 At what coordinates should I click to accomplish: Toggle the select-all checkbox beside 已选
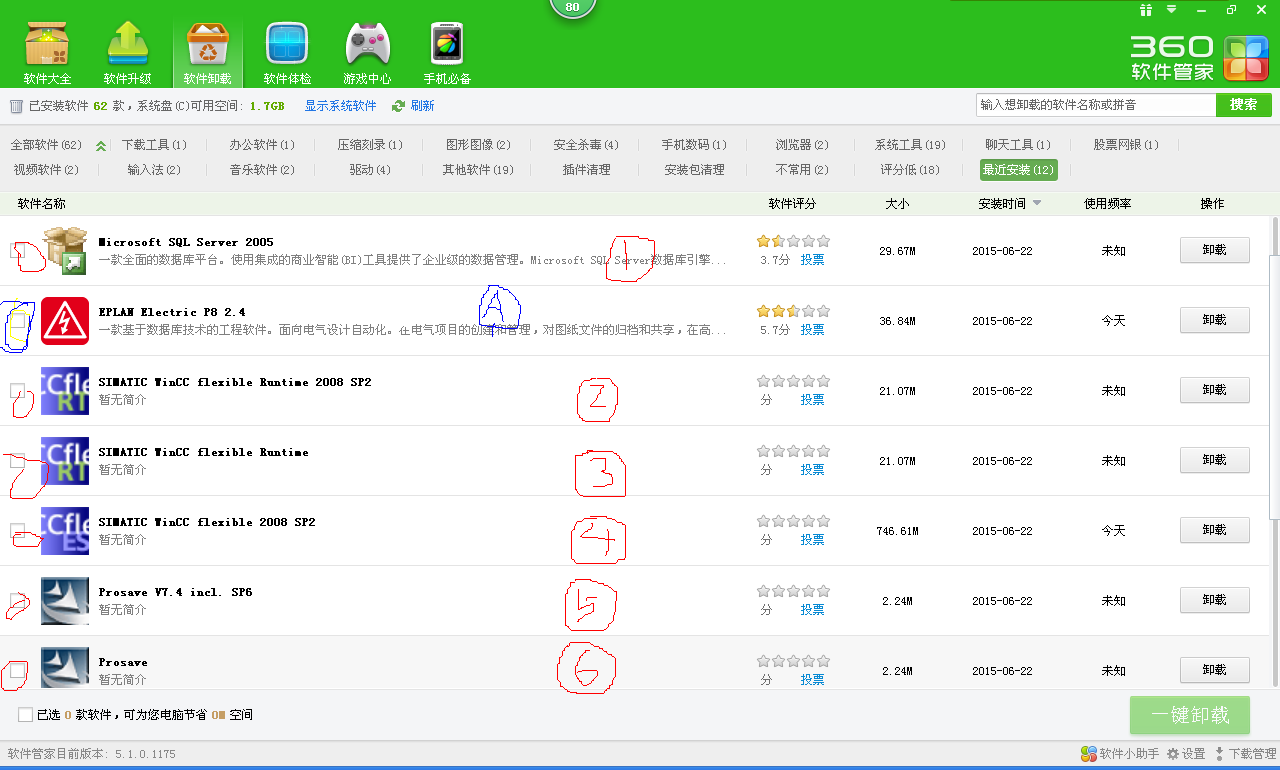[x=25, y=715]
